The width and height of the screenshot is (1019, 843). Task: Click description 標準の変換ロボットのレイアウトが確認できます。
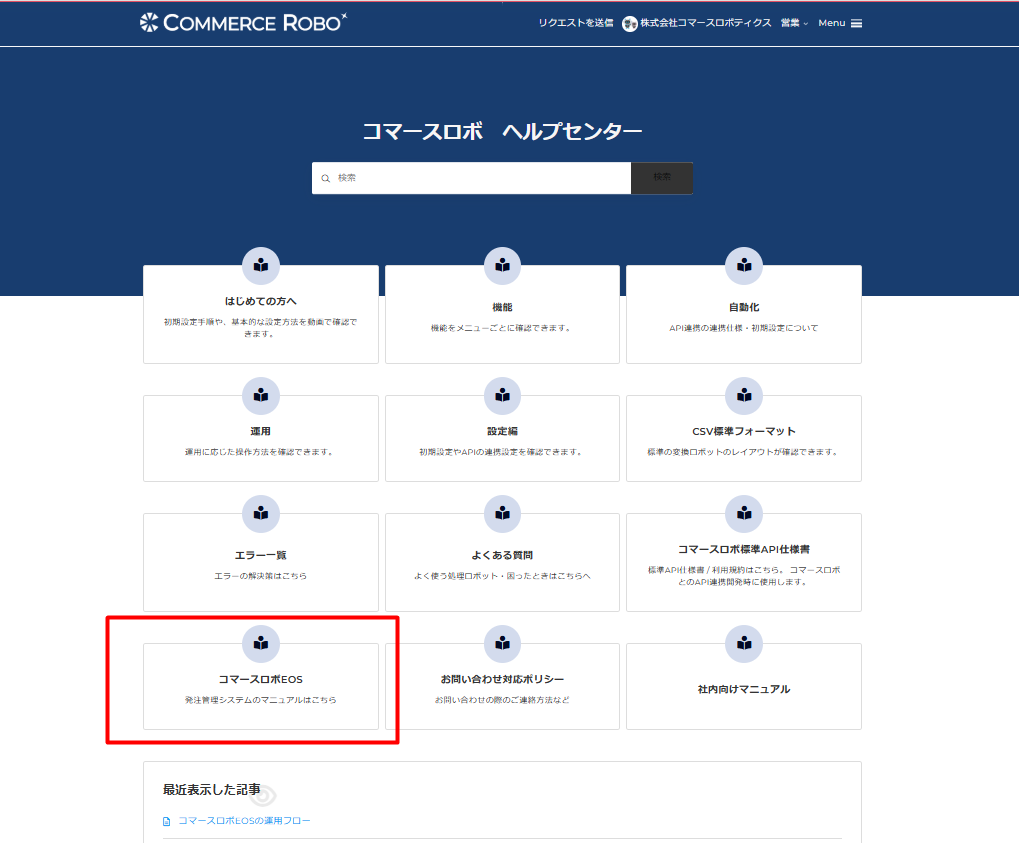(x=744, y=452)
